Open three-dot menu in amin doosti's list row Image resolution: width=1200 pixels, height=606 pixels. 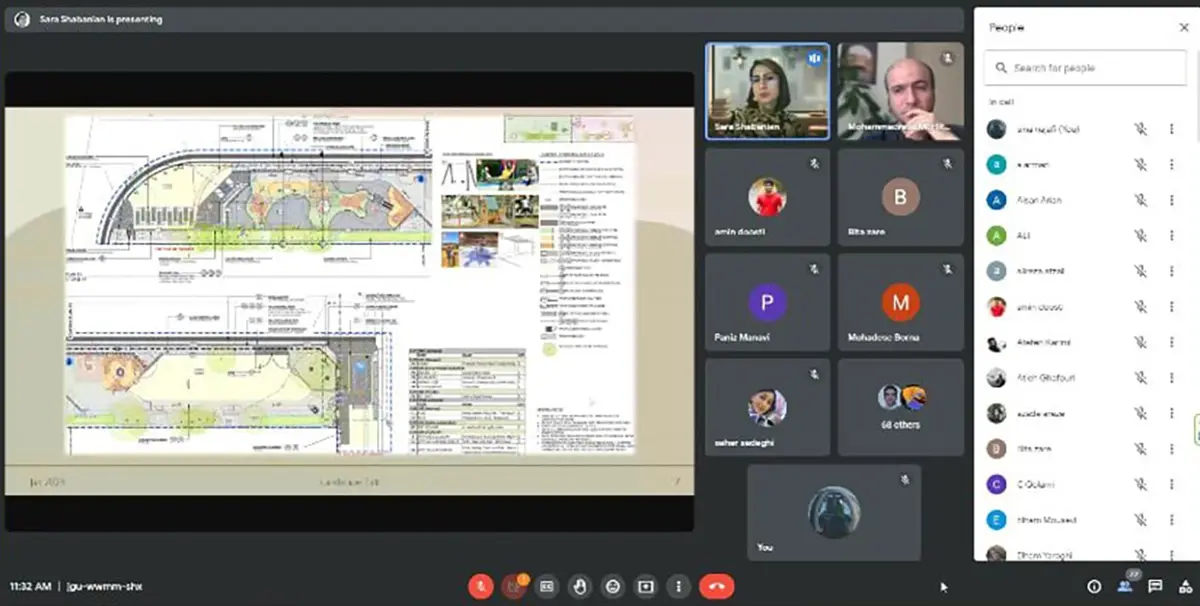pos(1171,307)
